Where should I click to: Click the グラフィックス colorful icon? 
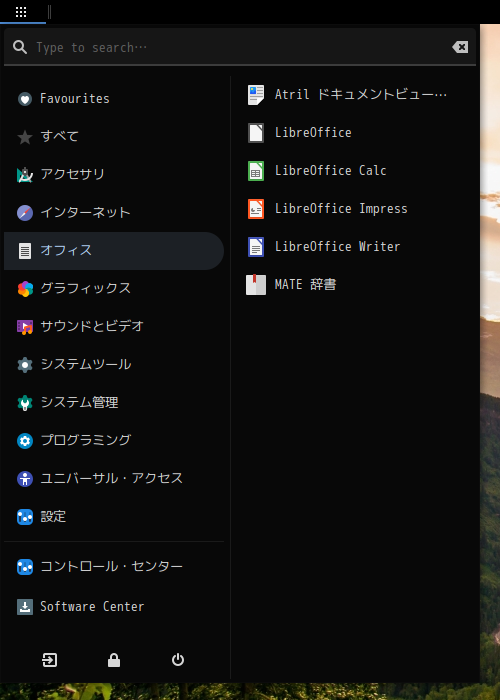[x=25, y=289]
